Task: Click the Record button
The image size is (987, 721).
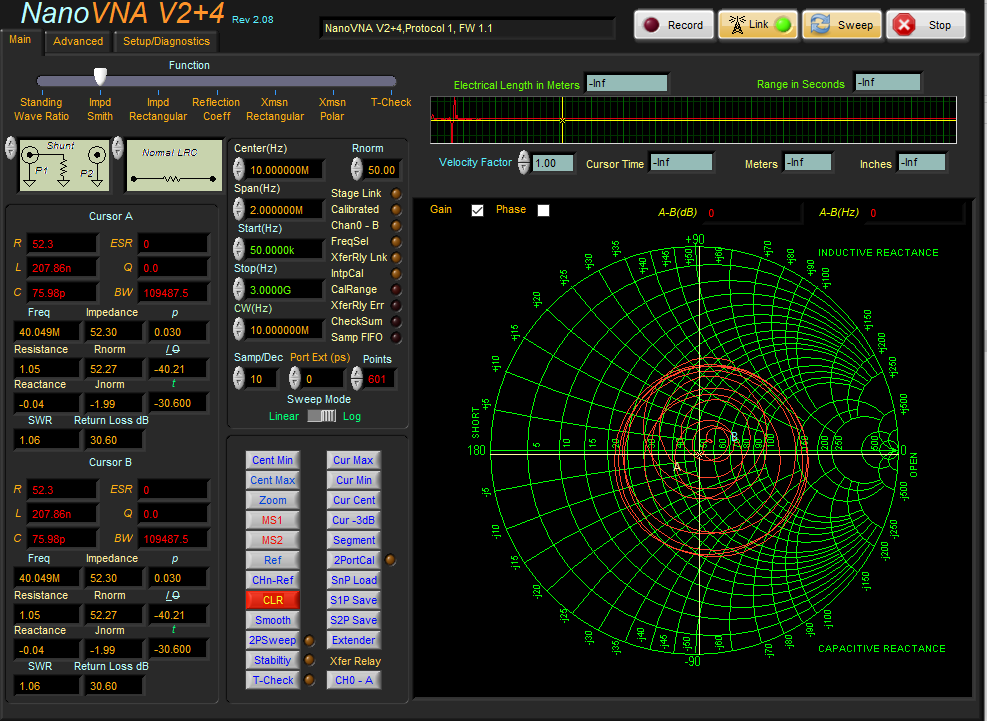Action: click(x=674, y=25)
